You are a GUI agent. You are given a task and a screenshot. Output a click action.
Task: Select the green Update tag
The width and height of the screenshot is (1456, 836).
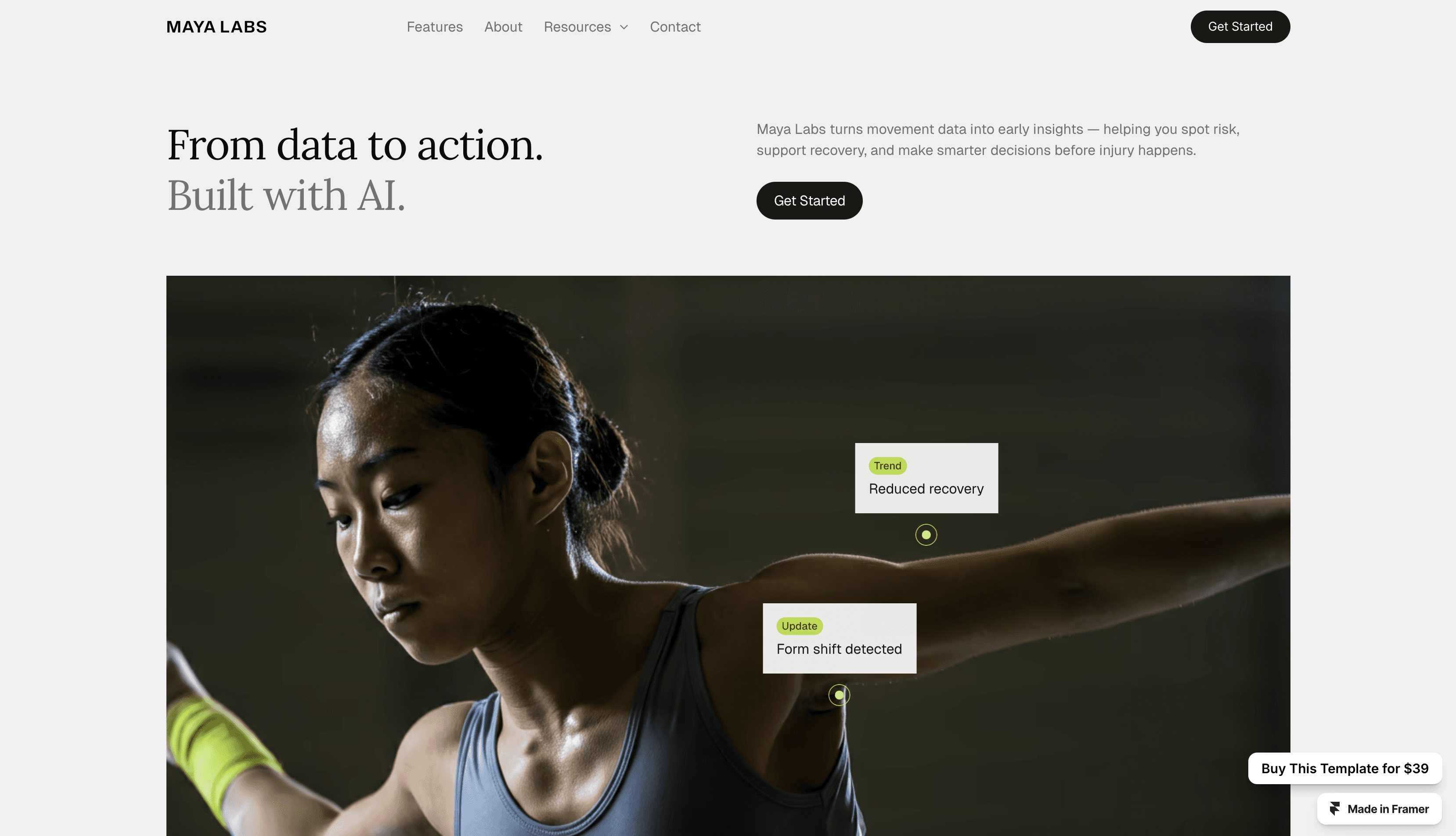[799, 626]
